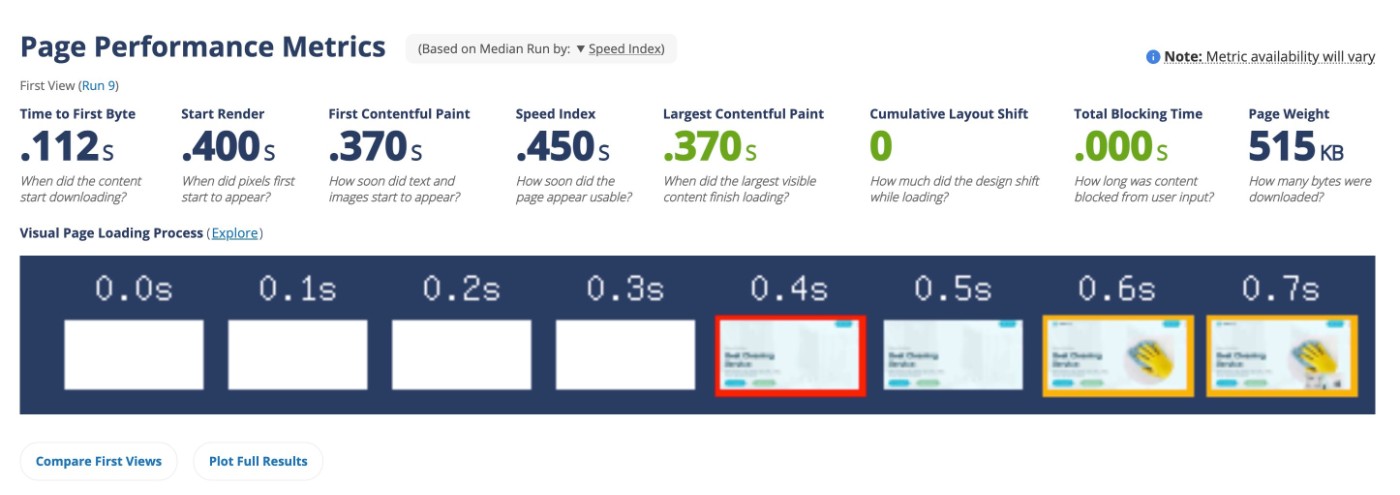Click the Page Performance Metrics title

(203, 47)
